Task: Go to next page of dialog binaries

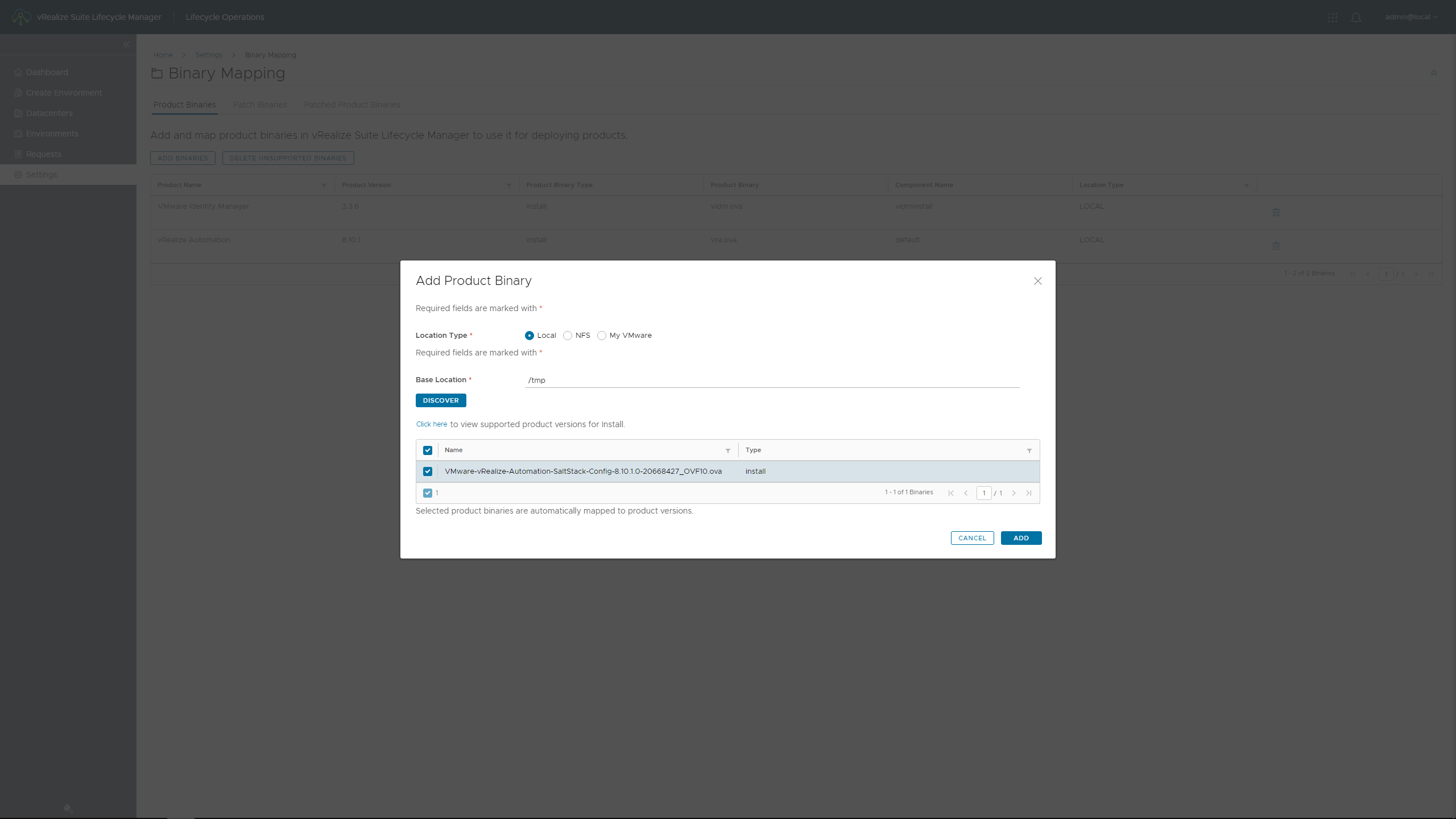Action: 1014,493
